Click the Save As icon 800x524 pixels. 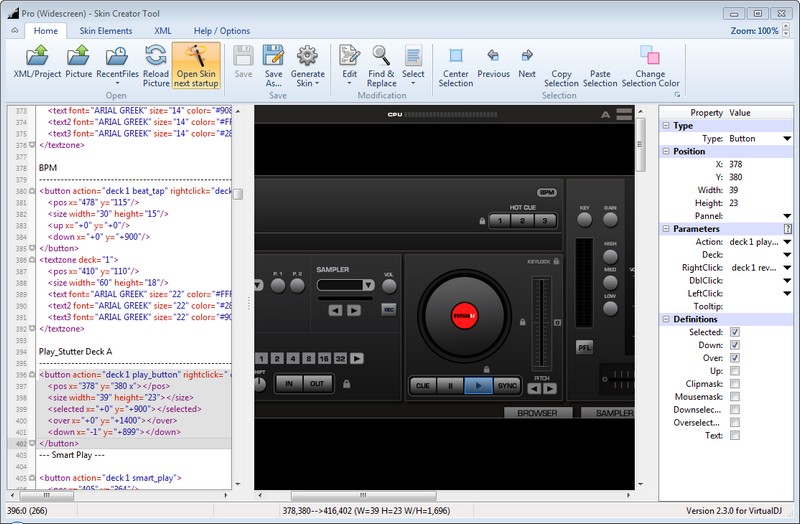pos(273,57)
